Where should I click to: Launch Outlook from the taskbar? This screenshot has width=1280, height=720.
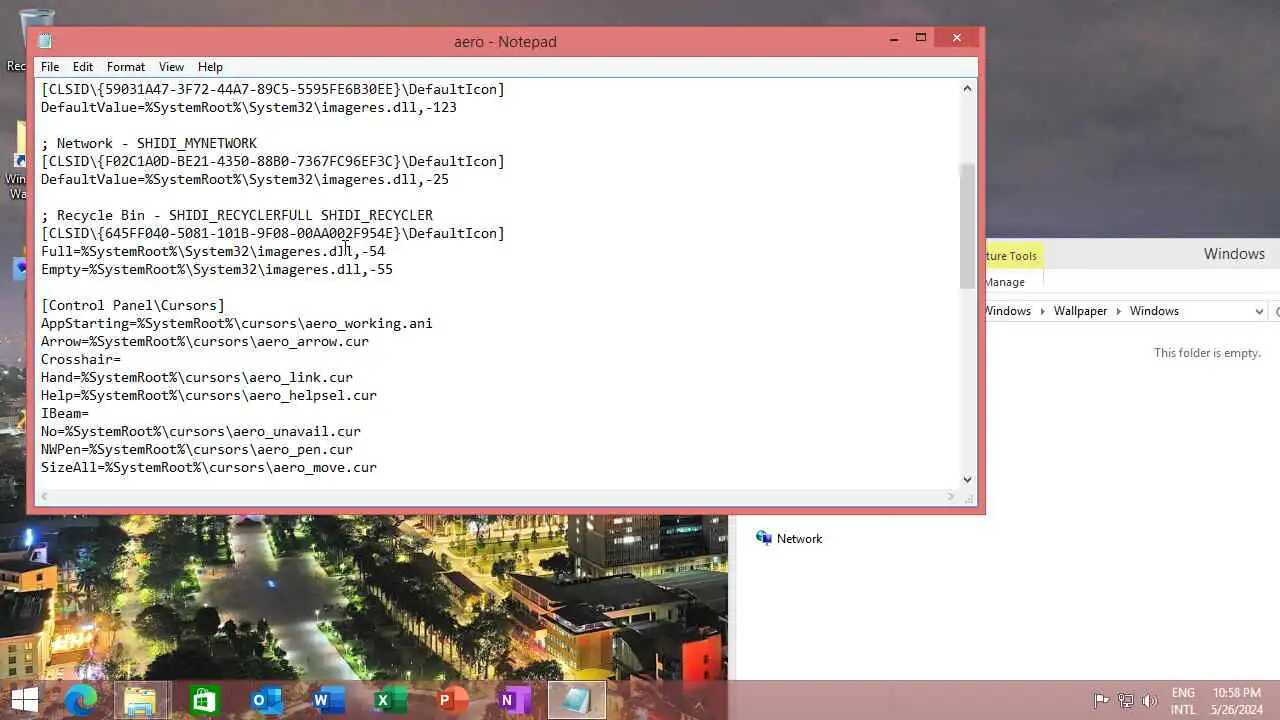tap(266, 700)
